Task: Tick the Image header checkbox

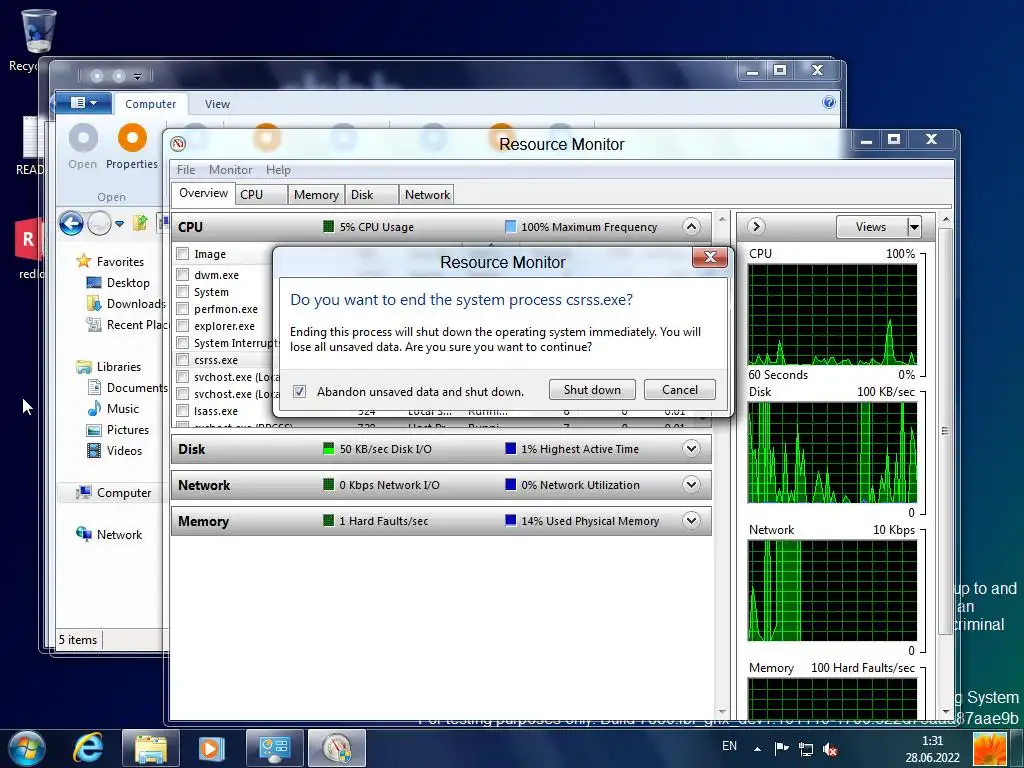Action: tap(183, 254)
